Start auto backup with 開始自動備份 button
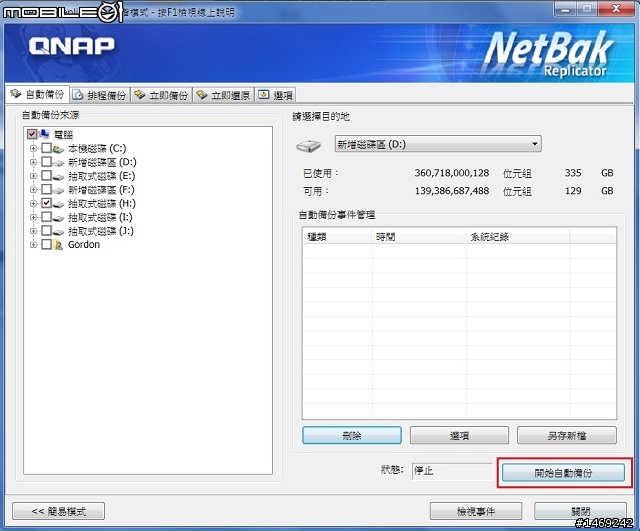The height and width of the screenshot is (531, 640). (x=563, y=473)
